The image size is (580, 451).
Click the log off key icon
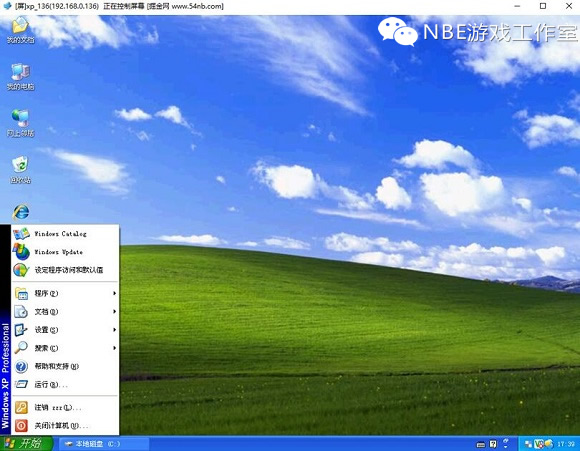21,408
